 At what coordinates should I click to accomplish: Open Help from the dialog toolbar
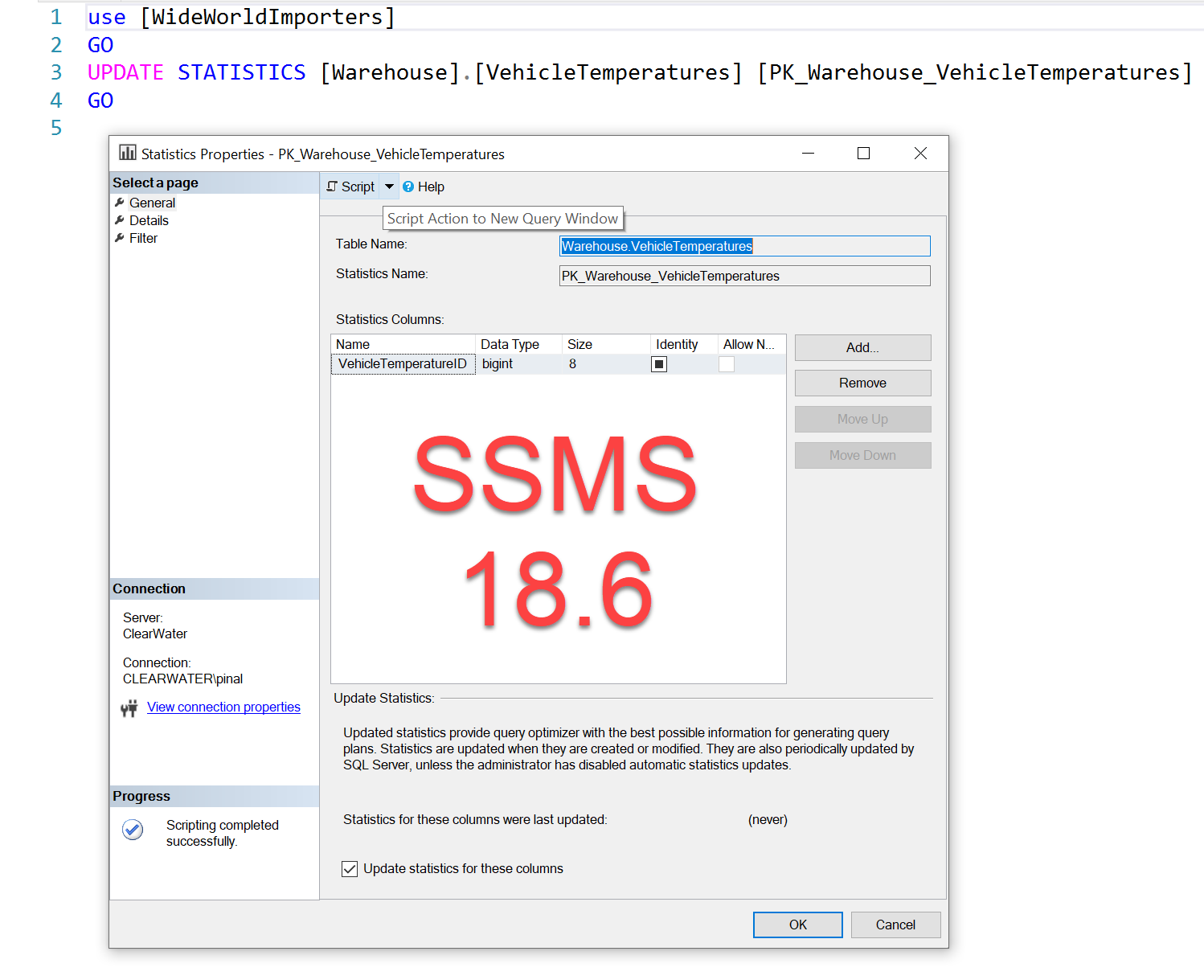(x=424, y=187)
